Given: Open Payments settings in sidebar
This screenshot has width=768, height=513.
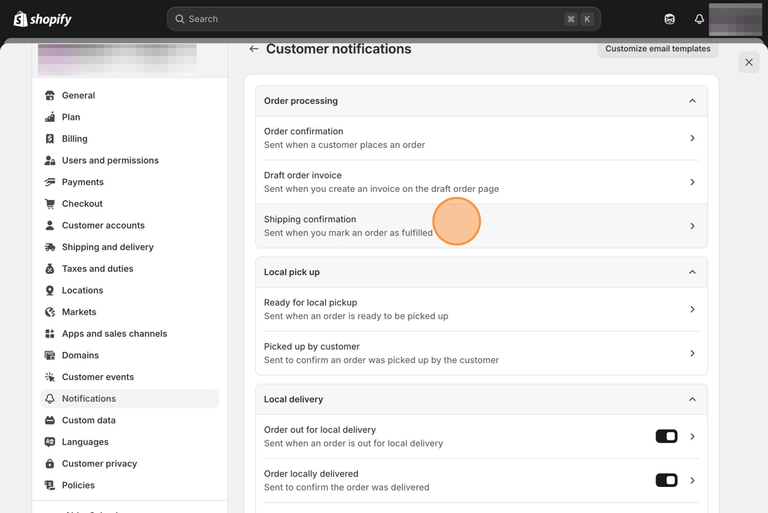Looking at the screenshot, I should pyautogui.click(x=82, y=182).
